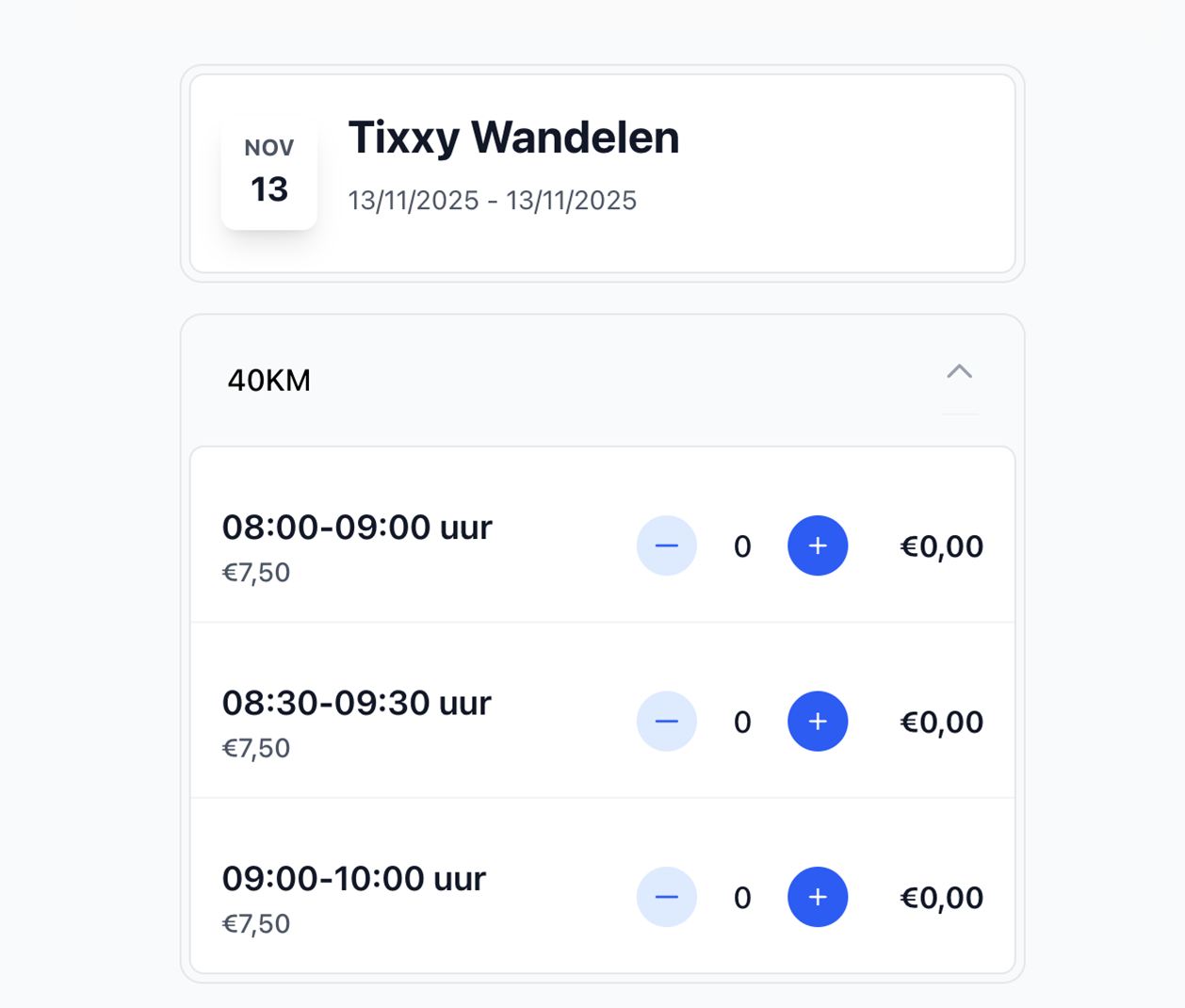The width and height of the screenshot is (1185, 1008).
Task: Select the 09:00-10:00 uur time slot label
Action: 353,878
